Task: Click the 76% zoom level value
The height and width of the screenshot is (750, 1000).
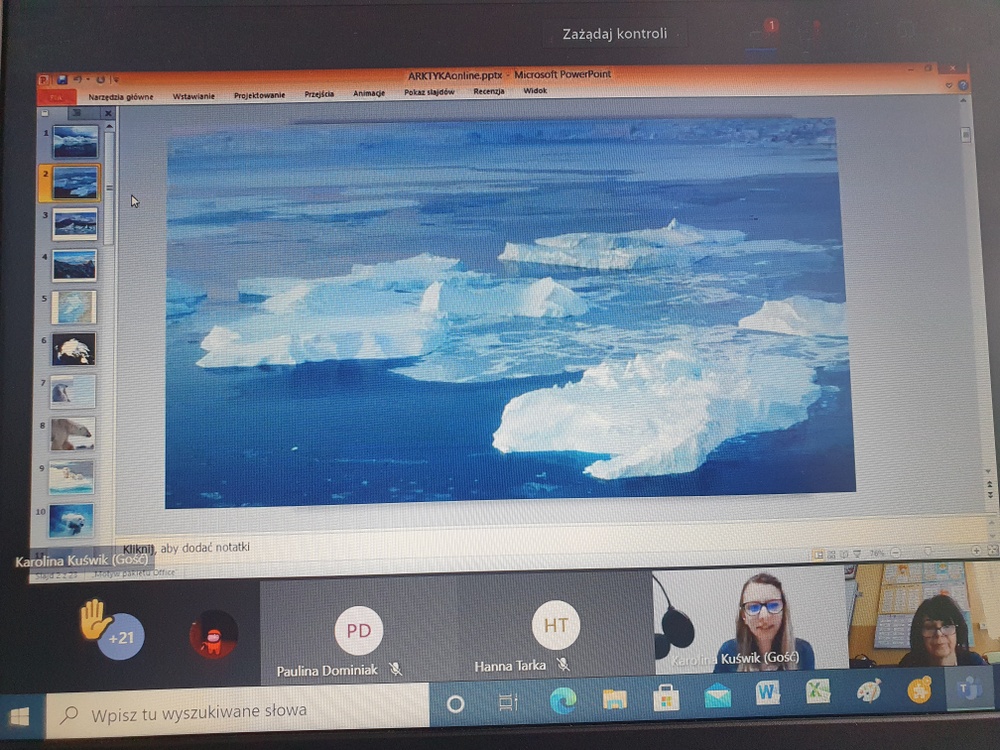Action: click(x=877, y=553)
